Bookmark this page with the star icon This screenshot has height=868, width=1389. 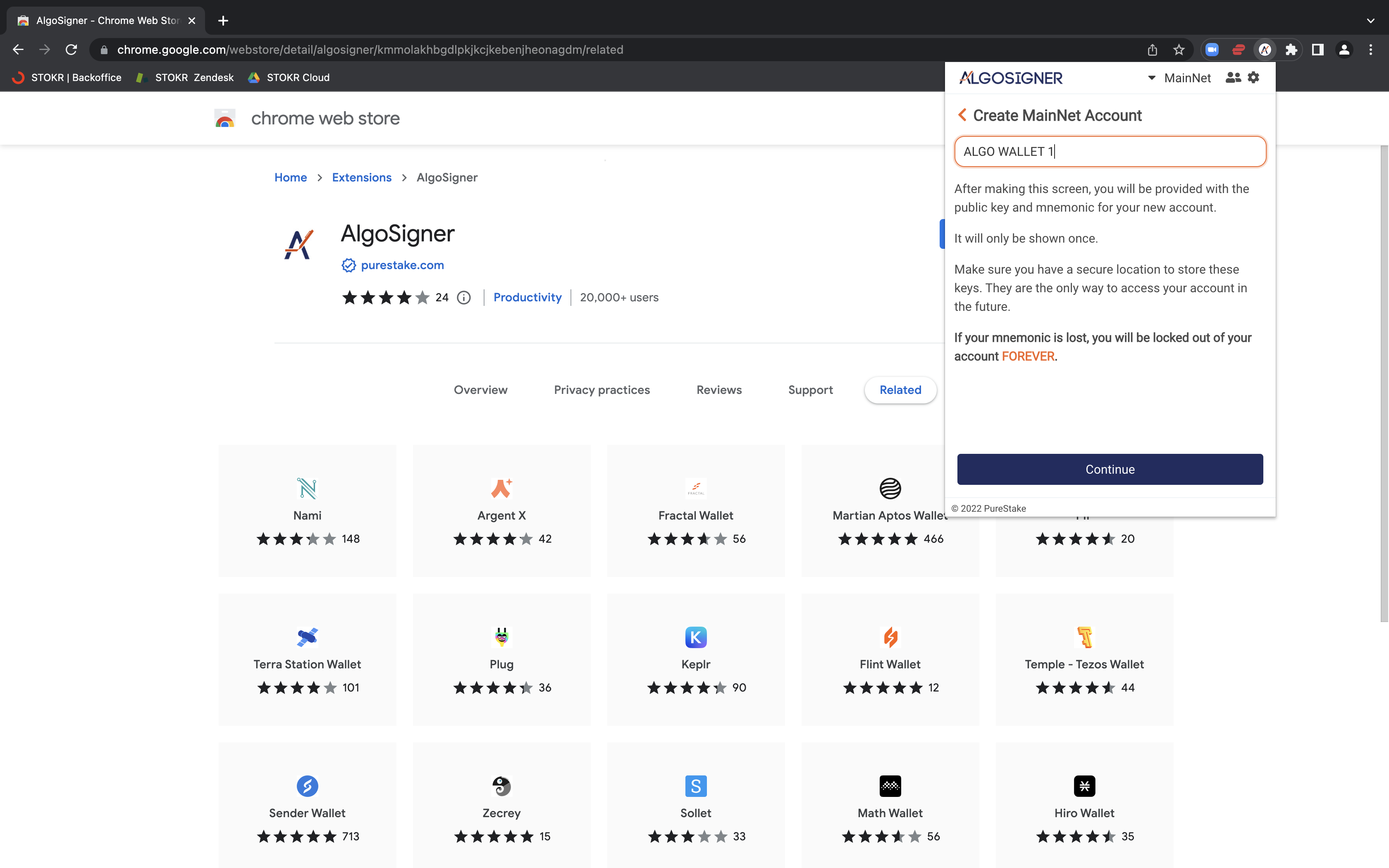[1179, 50]
